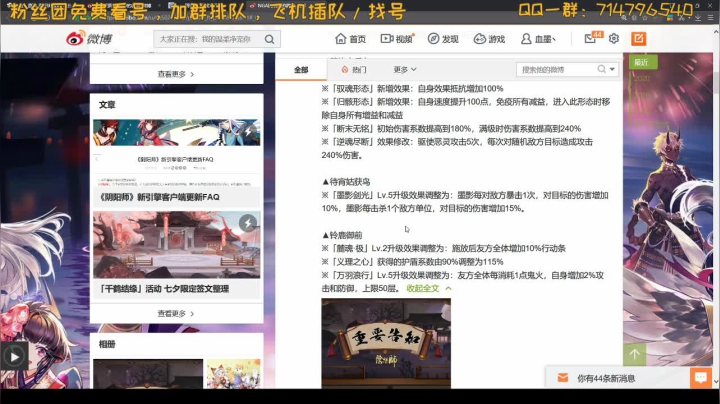
Task: Open the first 相册 album photo
Action: [148, 374]
